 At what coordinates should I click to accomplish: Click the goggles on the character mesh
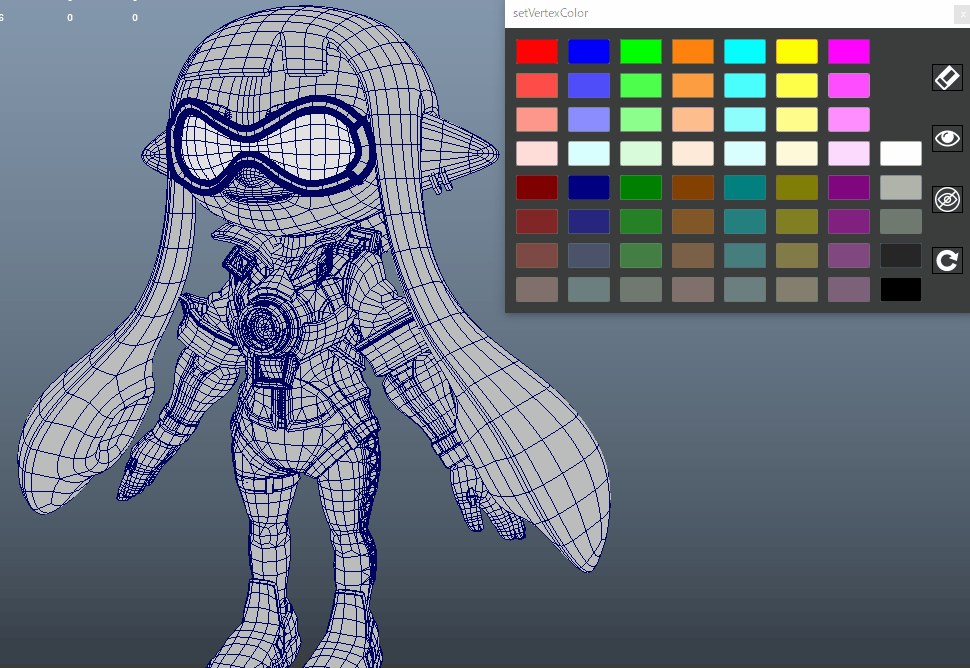pyautogui.click(x=270, y=145)
